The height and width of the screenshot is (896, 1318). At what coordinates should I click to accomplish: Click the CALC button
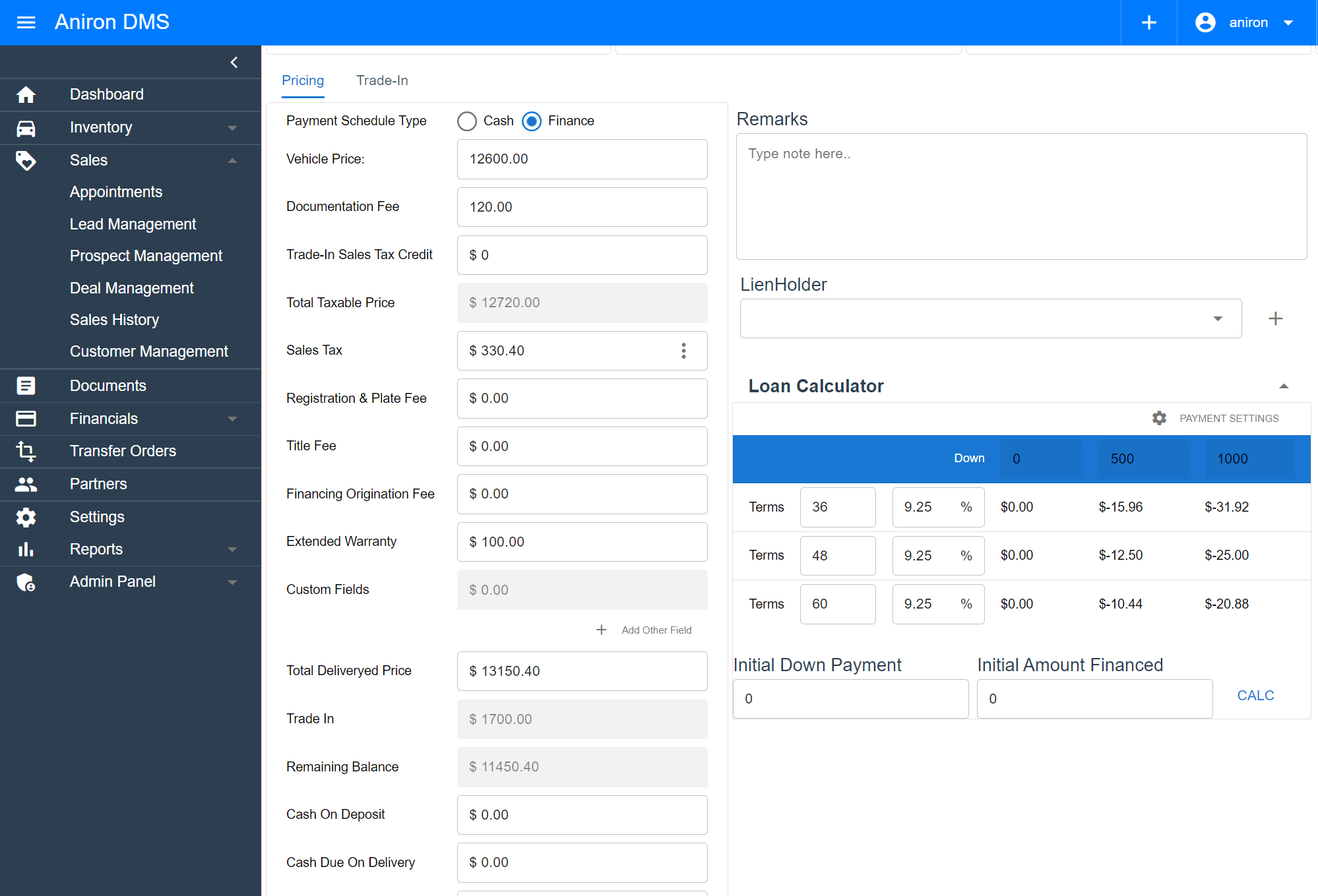coord(1255,696)
